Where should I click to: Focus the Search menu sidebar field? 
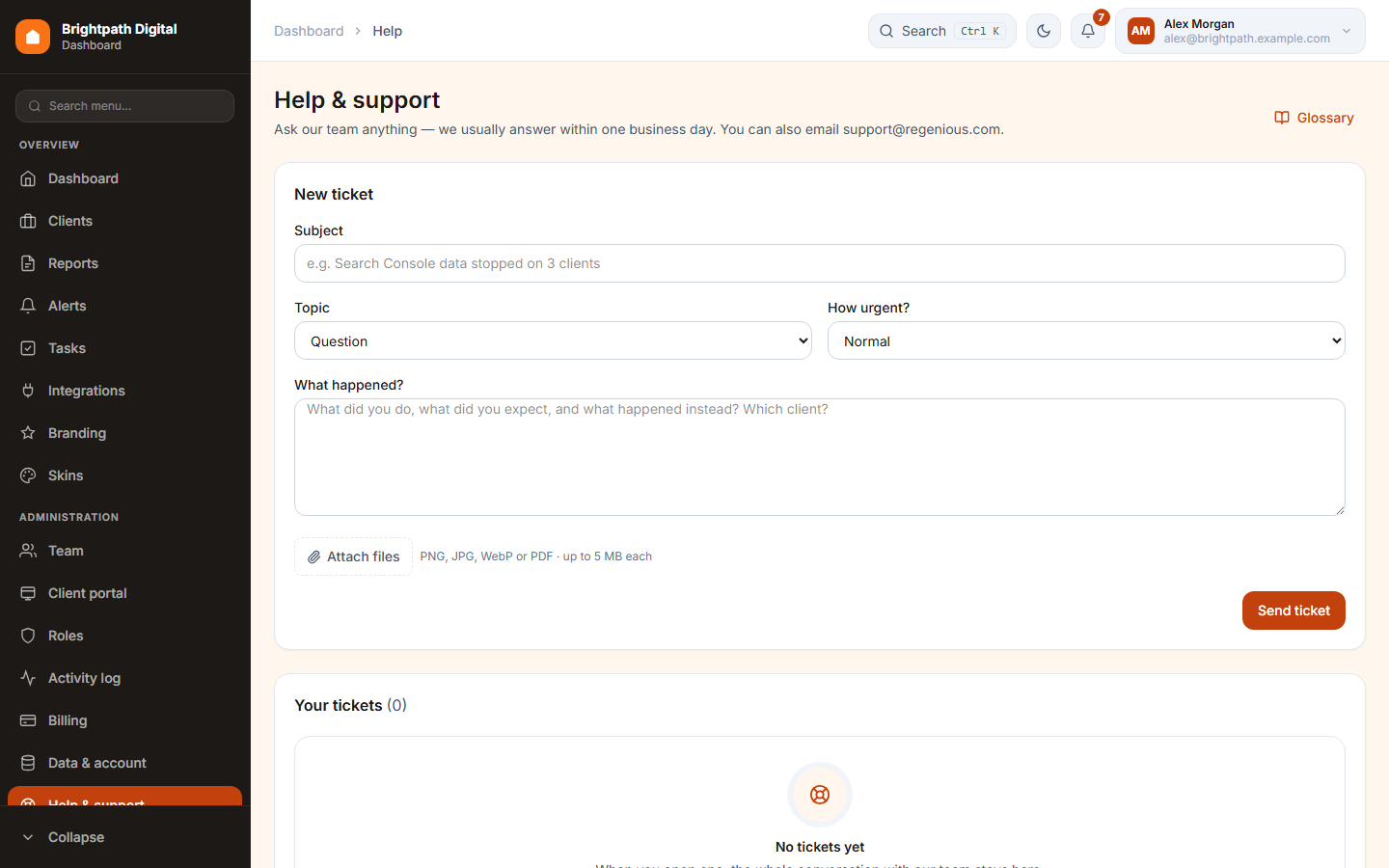tap(124, 106)
